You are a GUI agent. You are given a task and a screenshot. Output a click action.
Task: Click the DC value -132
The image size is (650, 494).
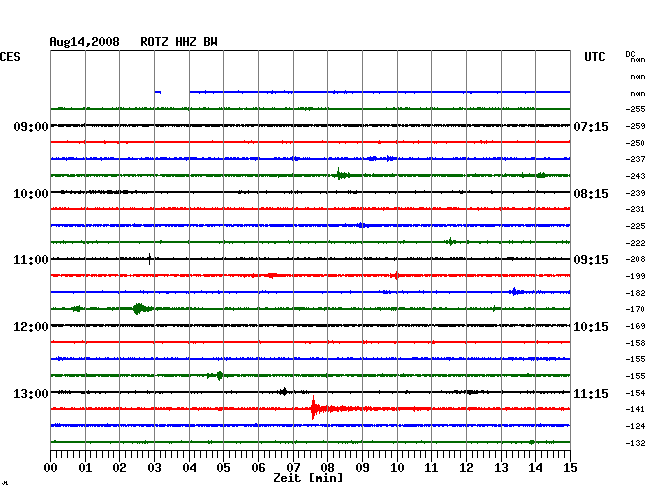point(635,443)
